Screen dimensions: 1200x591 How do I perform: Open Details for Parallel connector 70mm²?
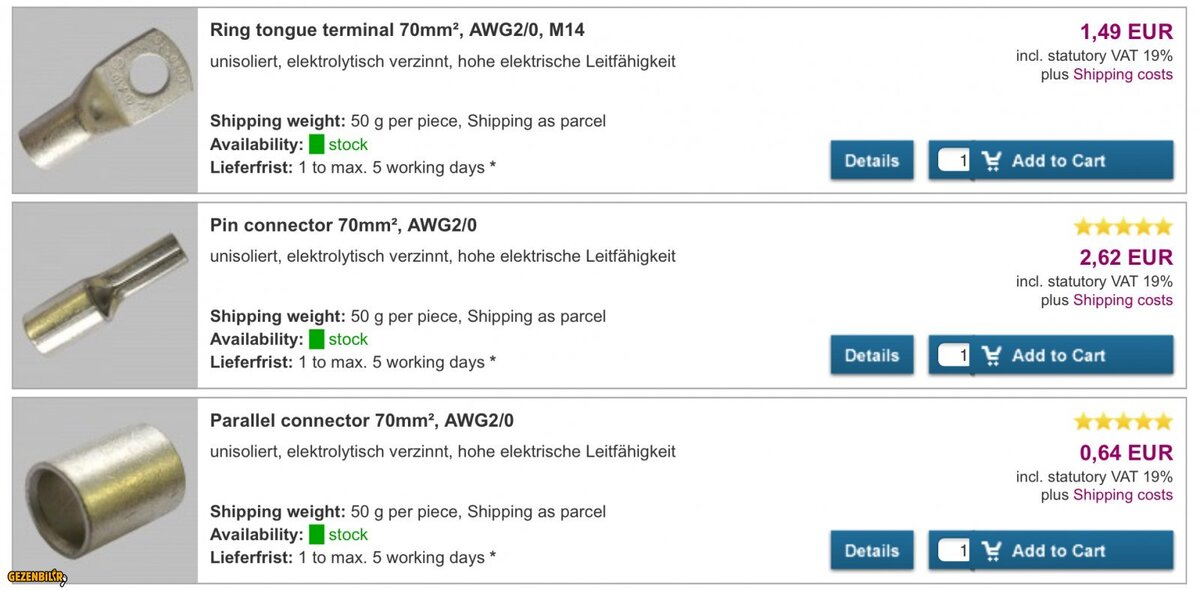click(871, 550)
